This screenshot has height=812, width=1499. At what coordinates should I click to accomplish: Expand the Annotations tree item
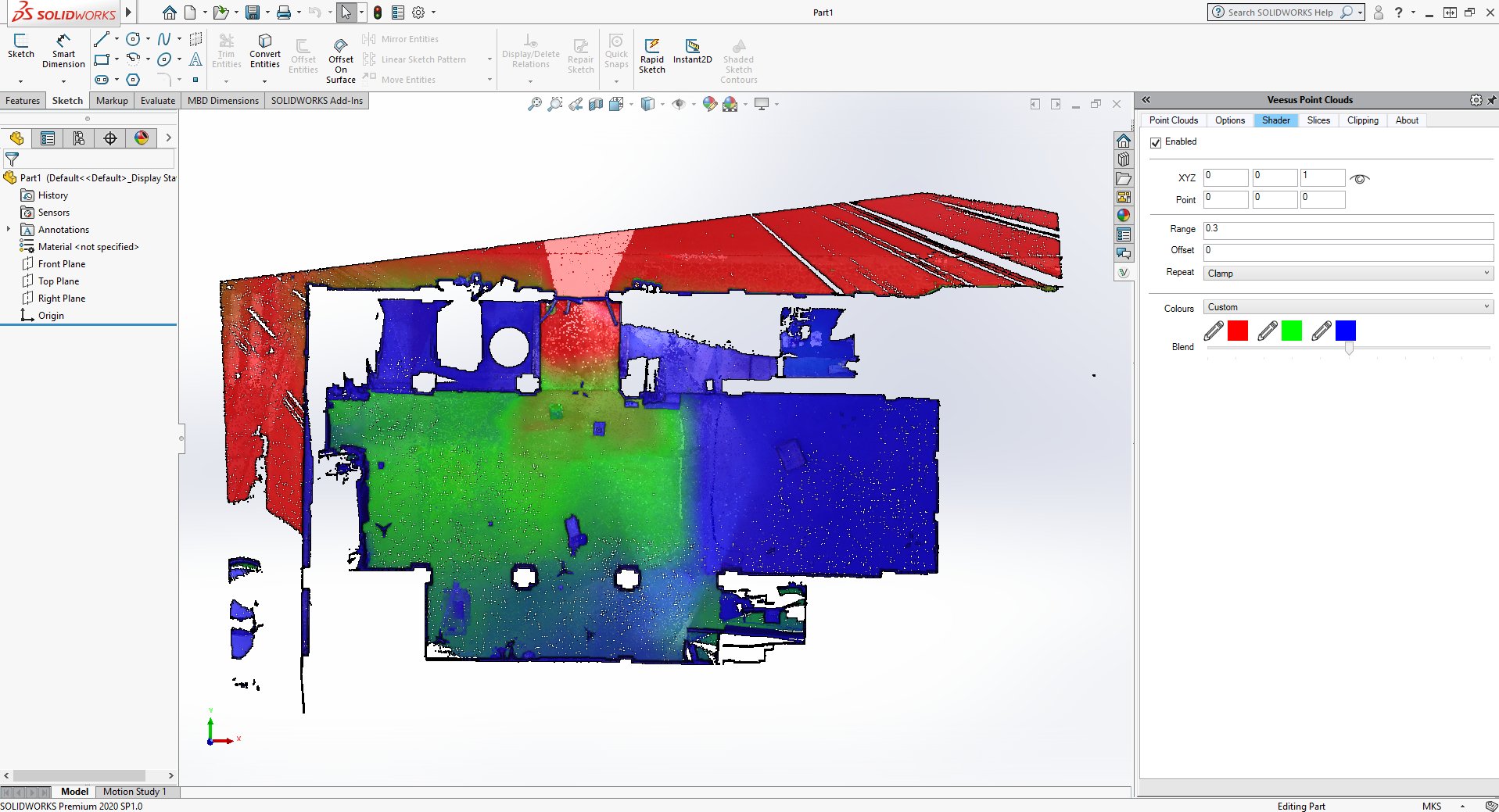click(x=8, y=229)
